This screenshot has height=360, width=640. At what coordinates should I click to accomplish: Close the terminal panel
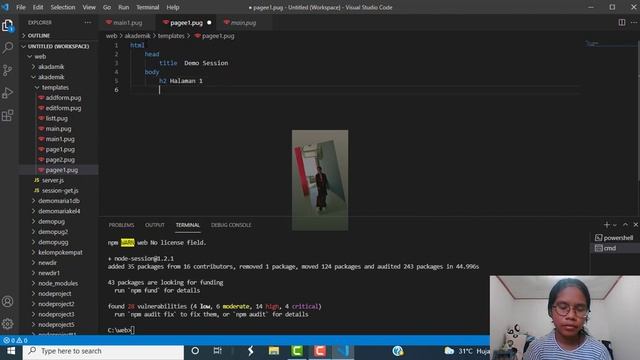pos(636,225)
